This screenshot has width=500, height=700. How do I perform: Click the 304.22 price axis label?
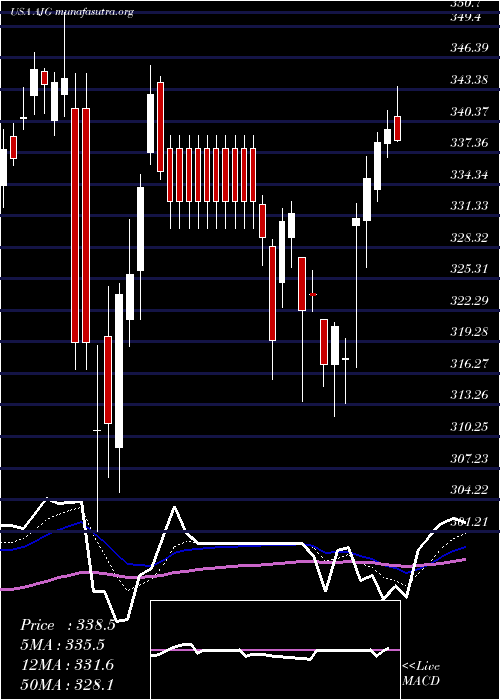[469, 490]
